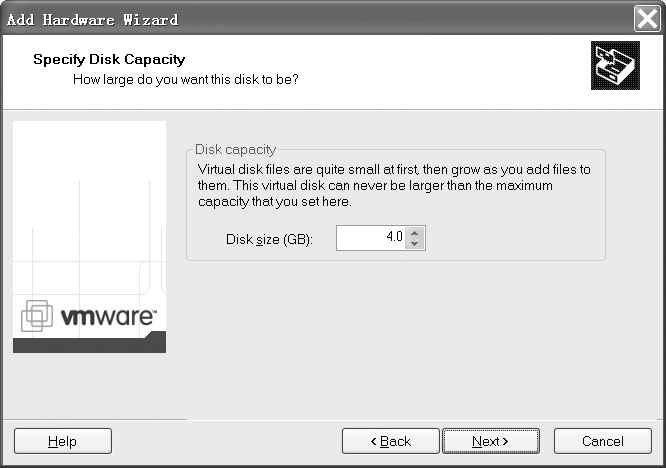Click the dark stripe below the VMware logo
Viewport: 666px width, 468px height.
point(89,343)
